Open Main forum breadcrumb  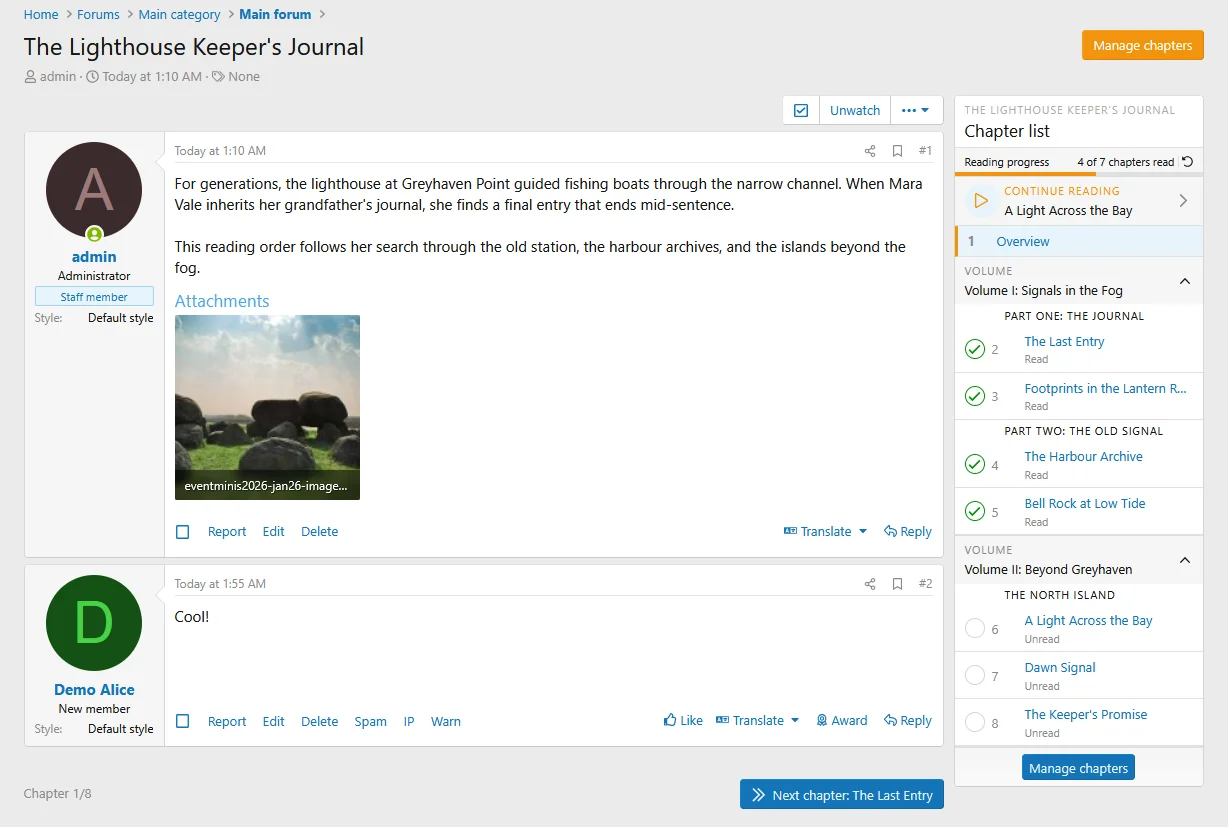pos(275,14)
